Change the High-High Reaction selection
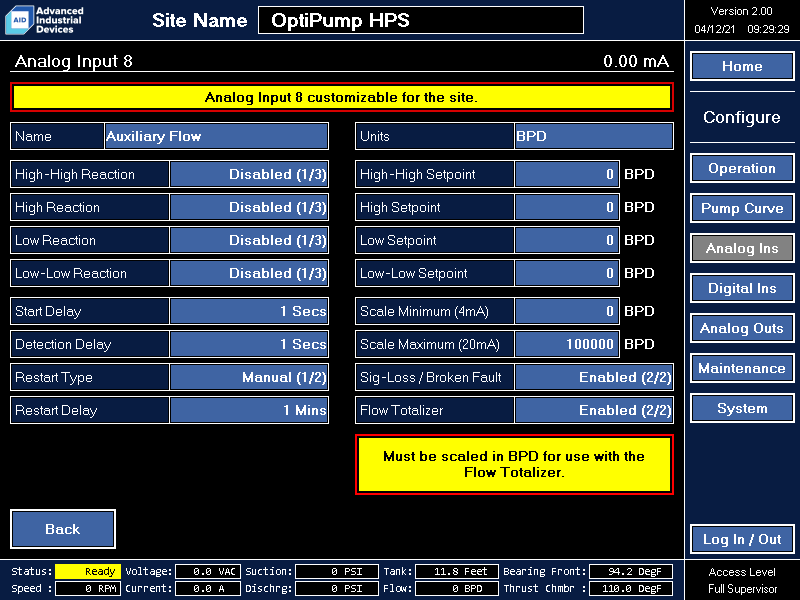 click(x=249, y=174)
